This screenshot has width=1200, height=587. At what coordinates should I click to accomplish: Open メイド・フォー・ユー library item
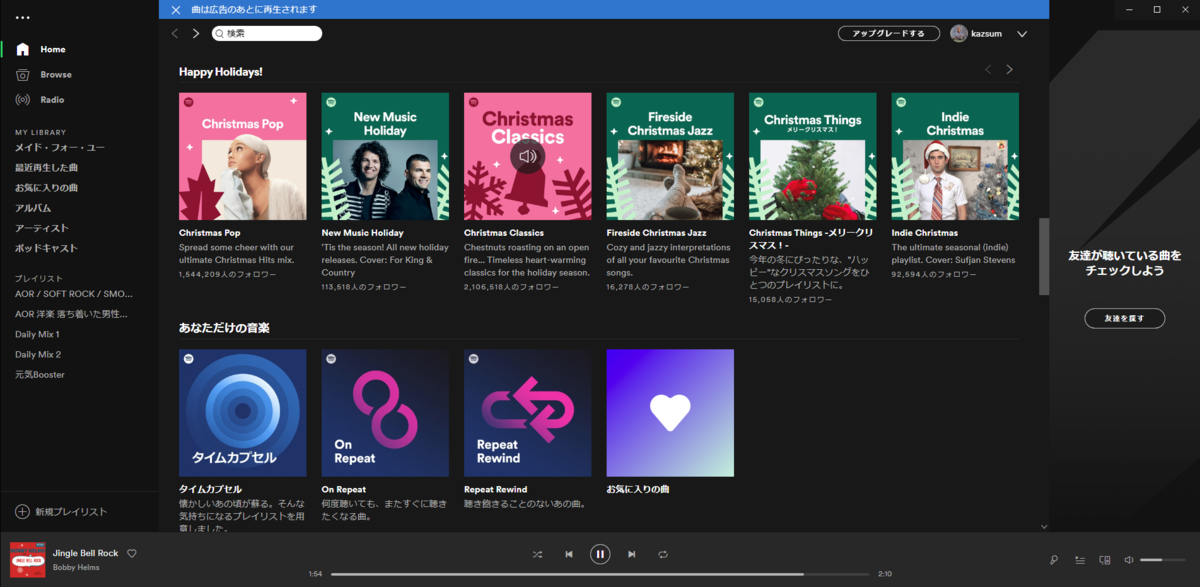pyautogui.click(x=60, y=148)
